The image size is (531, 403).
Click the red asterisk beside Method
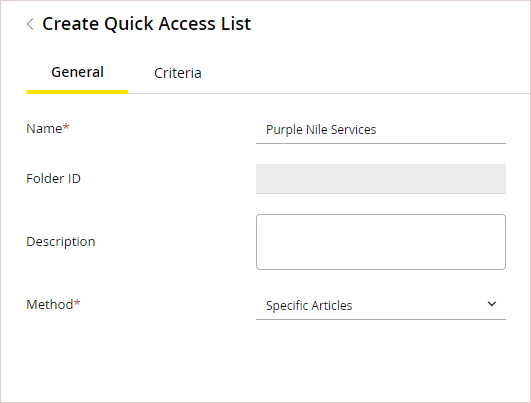tap(77, 302)
